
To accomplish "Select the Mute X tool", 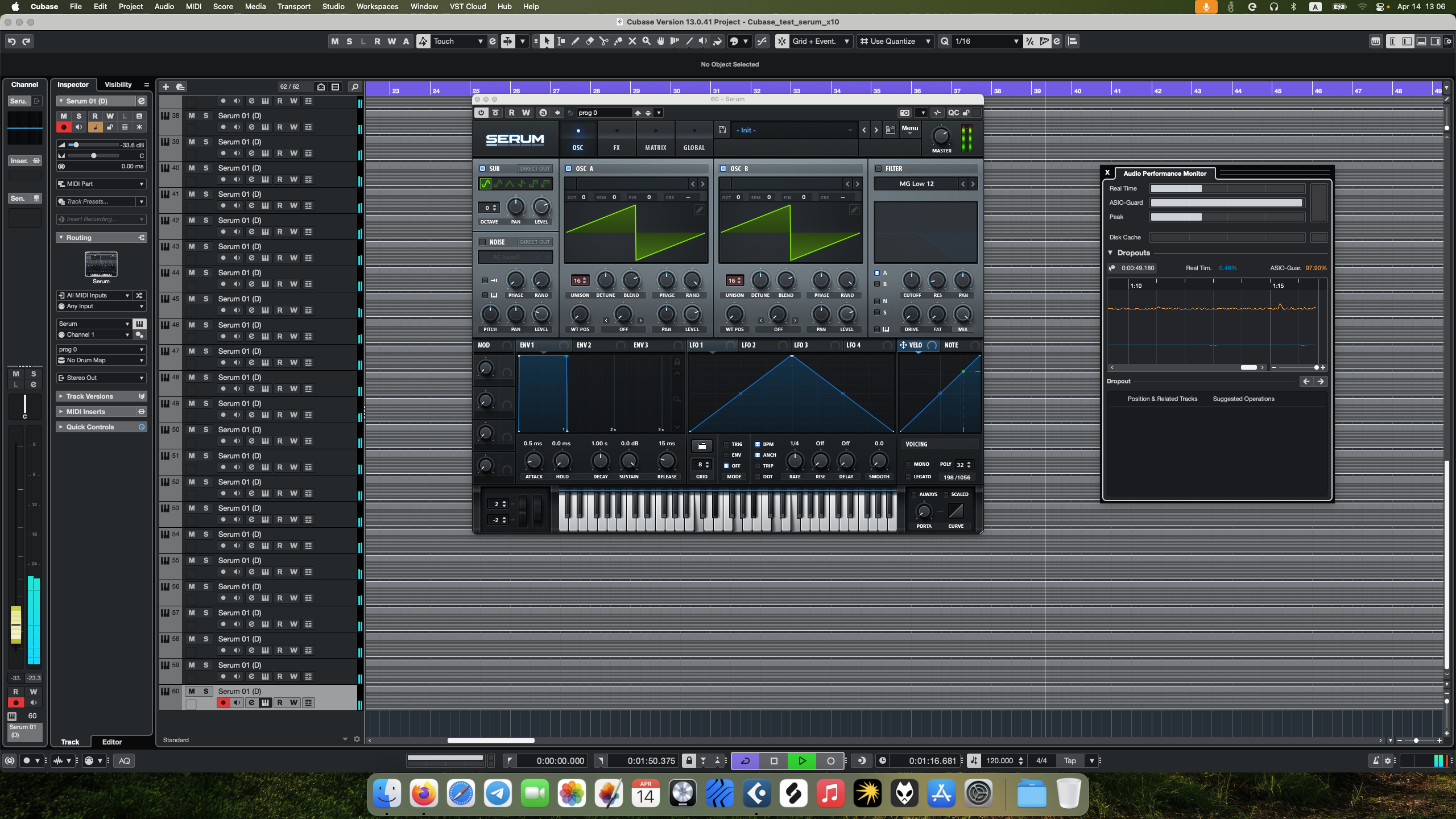I will pos(632,41).
